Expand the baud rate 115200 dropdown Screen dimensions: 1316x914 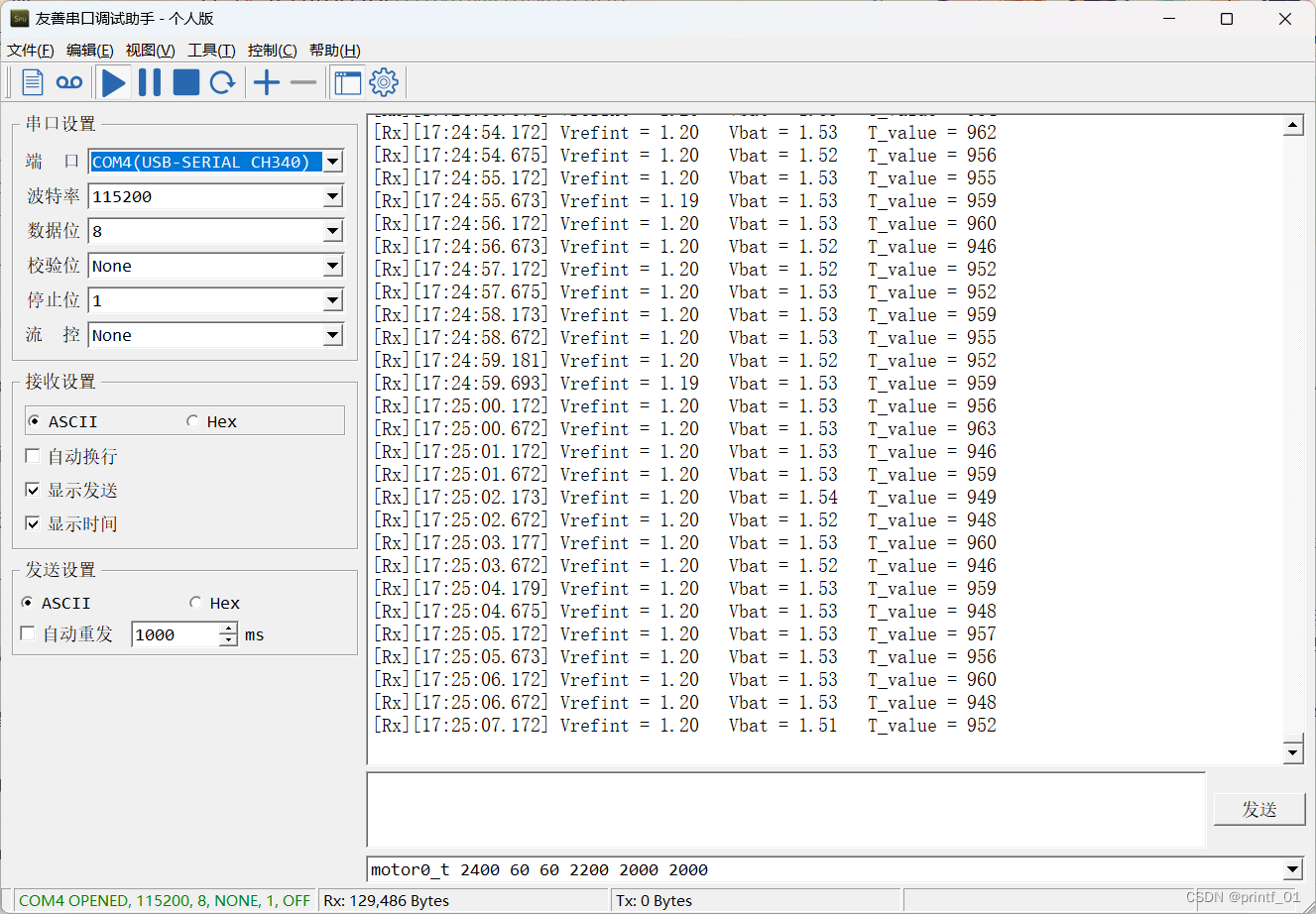[333, 196]
